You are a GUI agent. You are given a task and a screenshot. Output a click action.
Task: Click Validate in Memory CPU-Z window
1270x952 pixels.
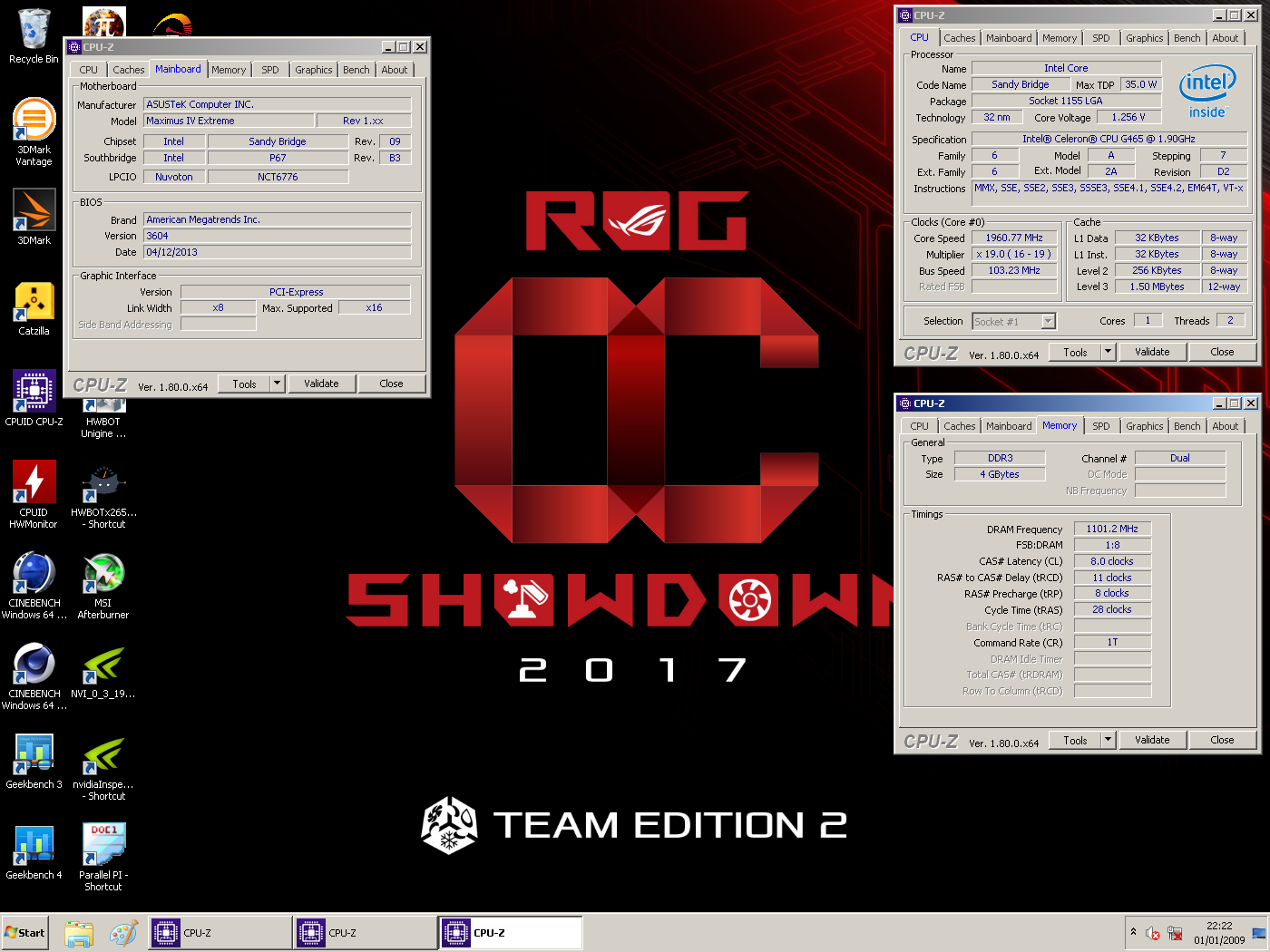pos(1152,741)
